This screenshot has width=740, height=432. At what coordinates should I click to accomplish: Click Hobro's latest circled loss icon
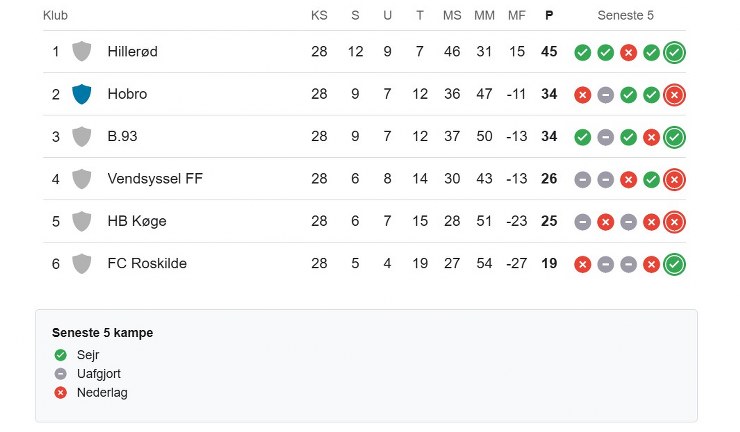(x=675, y=95)
